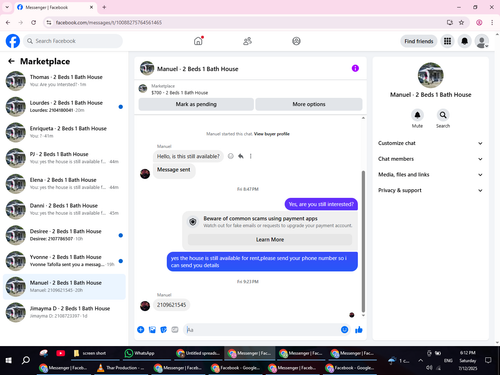The height and width of the screenshot is (375, 500).
Task: Click the Find friends button
Action: [419, 41]
